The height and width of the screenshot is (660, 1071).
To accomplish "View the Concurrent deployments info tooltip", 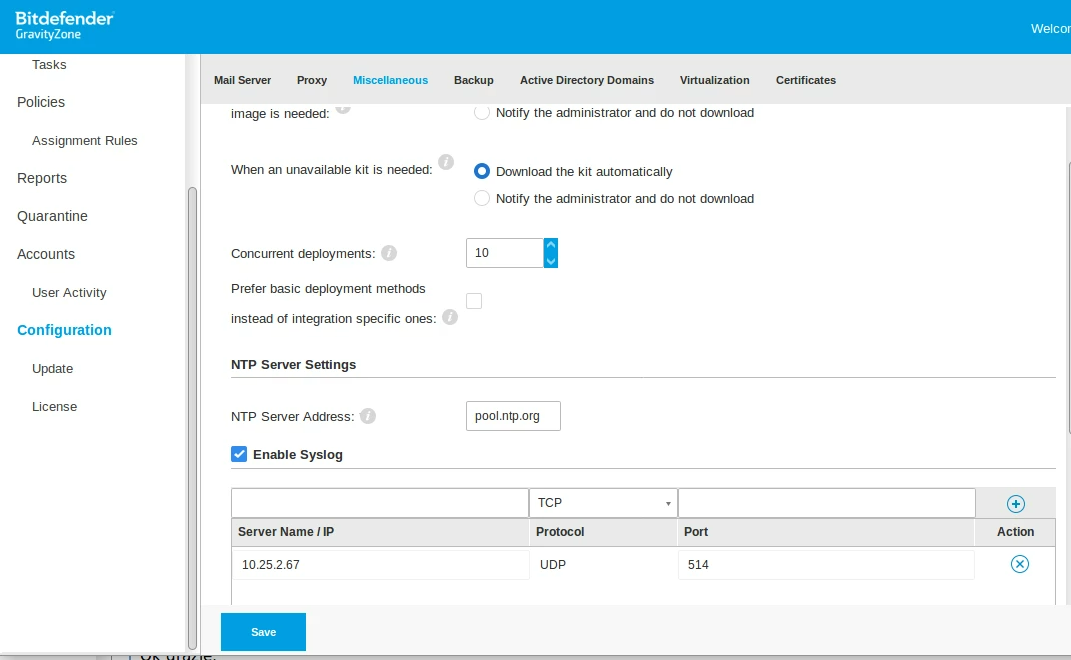I will click(x=388, y=253).
